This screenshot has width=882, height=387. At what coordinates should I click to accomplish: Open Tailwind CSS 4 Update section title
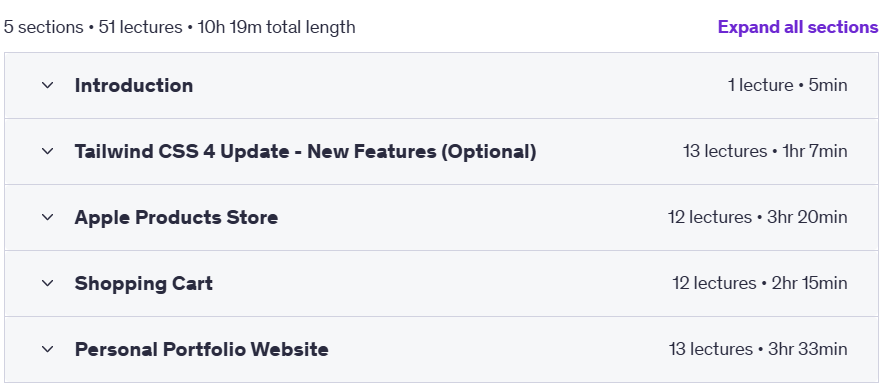[305, 151]
